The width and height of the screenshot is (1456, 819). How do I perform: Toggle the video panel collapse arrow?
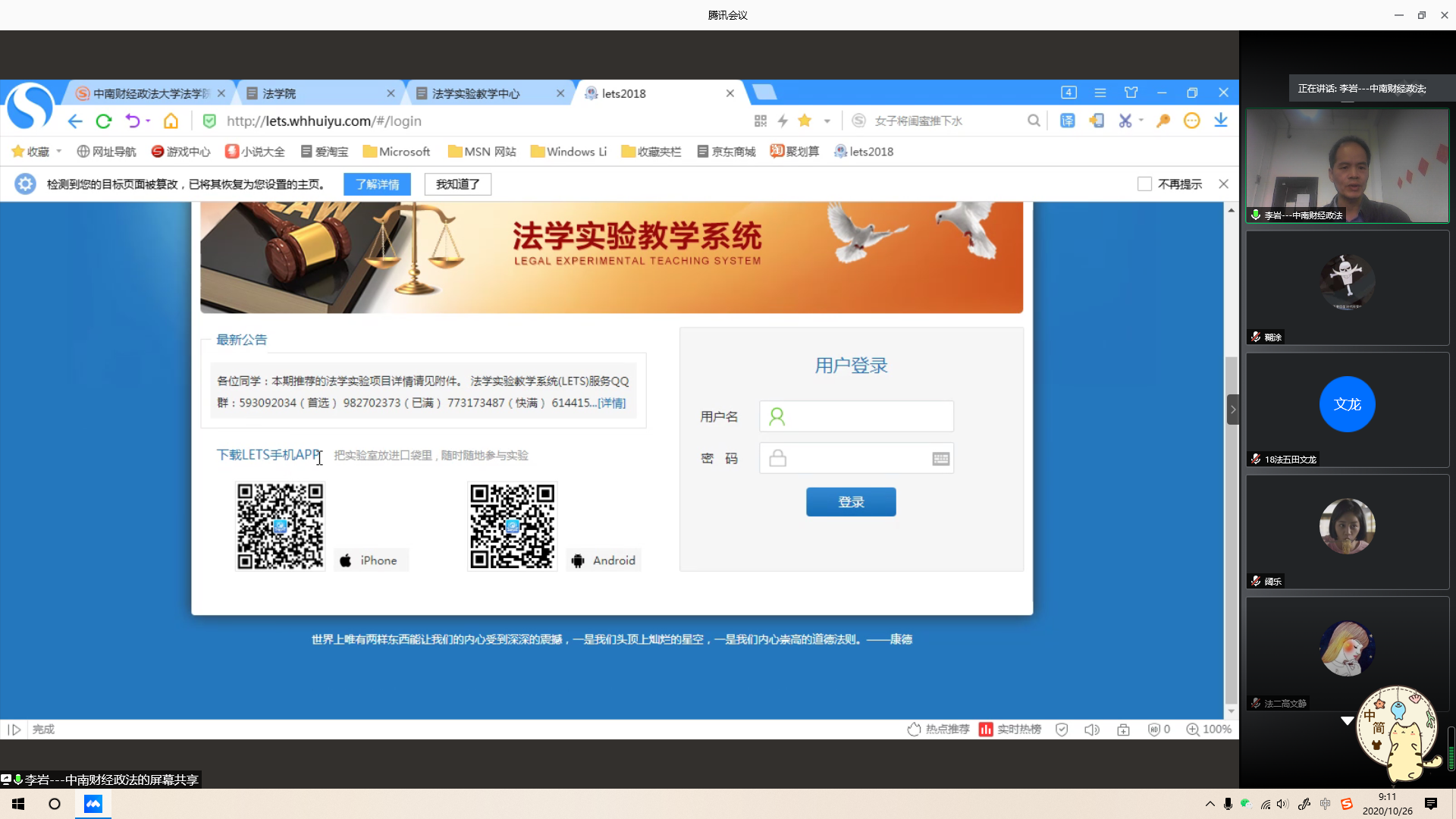click(x=1233, y=409)
